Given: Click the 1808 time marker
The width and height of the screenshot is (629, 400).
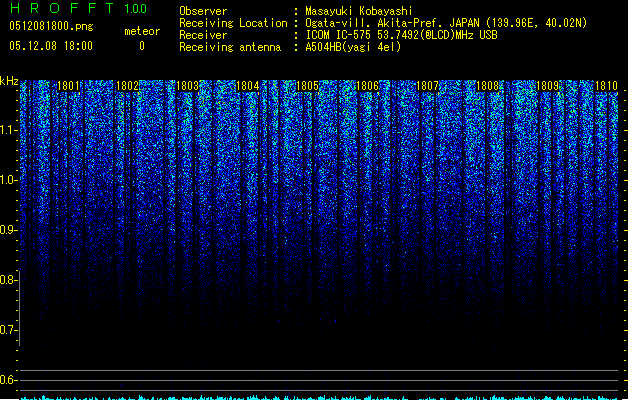Looking at the screenshot, I should (x=487, y=86).
